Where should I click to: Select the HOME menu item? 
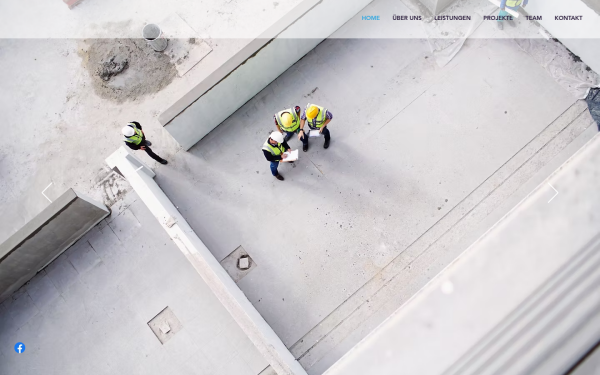click(x=370, y=18)
